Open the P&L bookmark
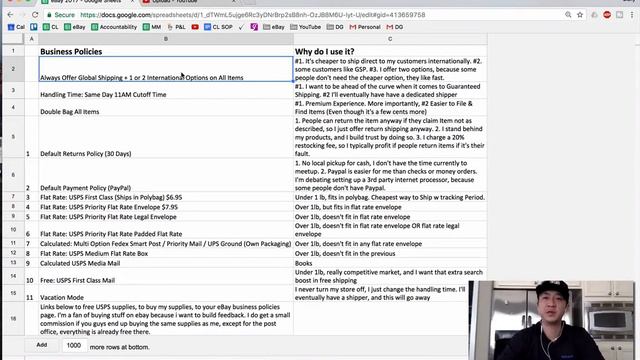 click(x=176, y=27)
